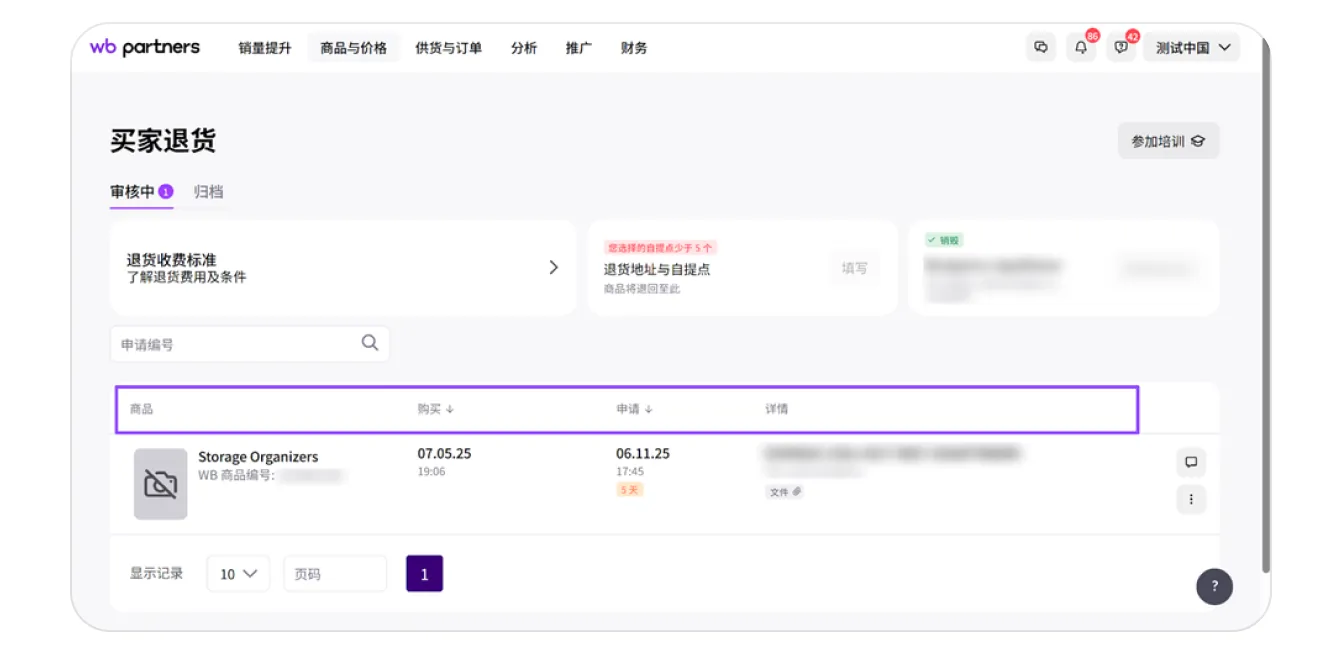Open the chat messages icon in header
This screenshot has width=1344, height=654.
pyautogui.click(x=1041, y=47)
